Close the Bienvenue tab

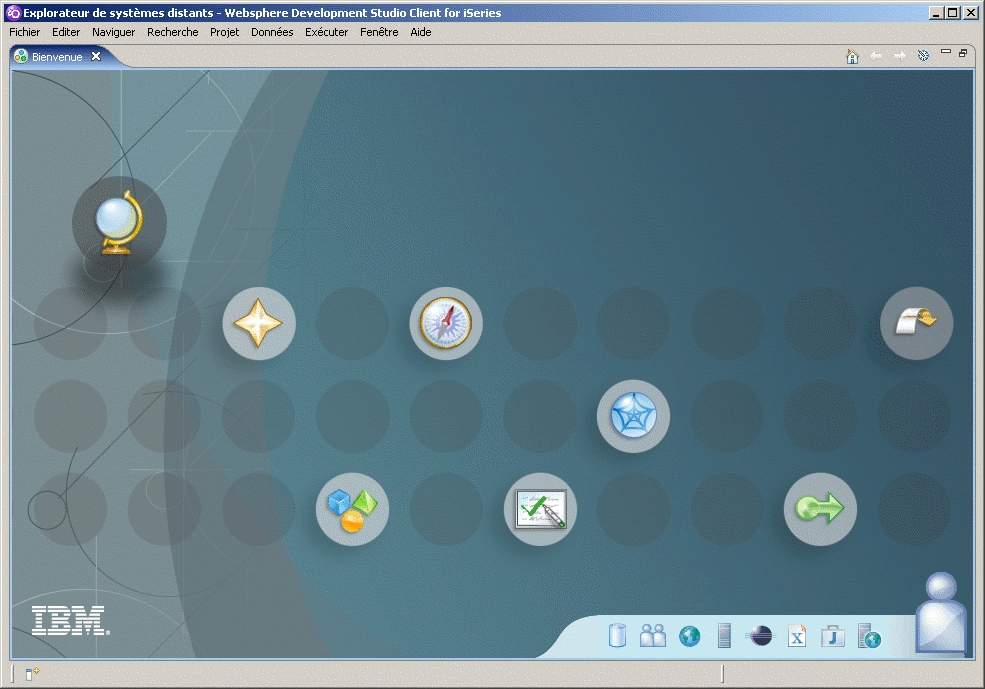[x=95, y=56]
